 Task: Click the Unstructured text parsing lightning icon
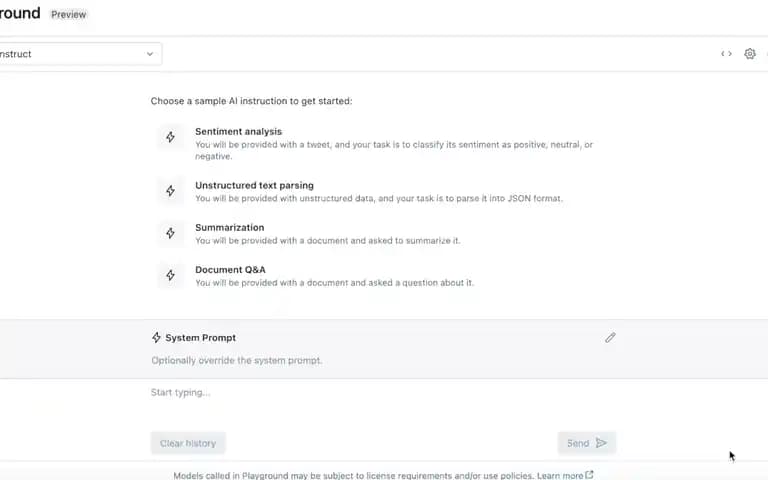170,191
